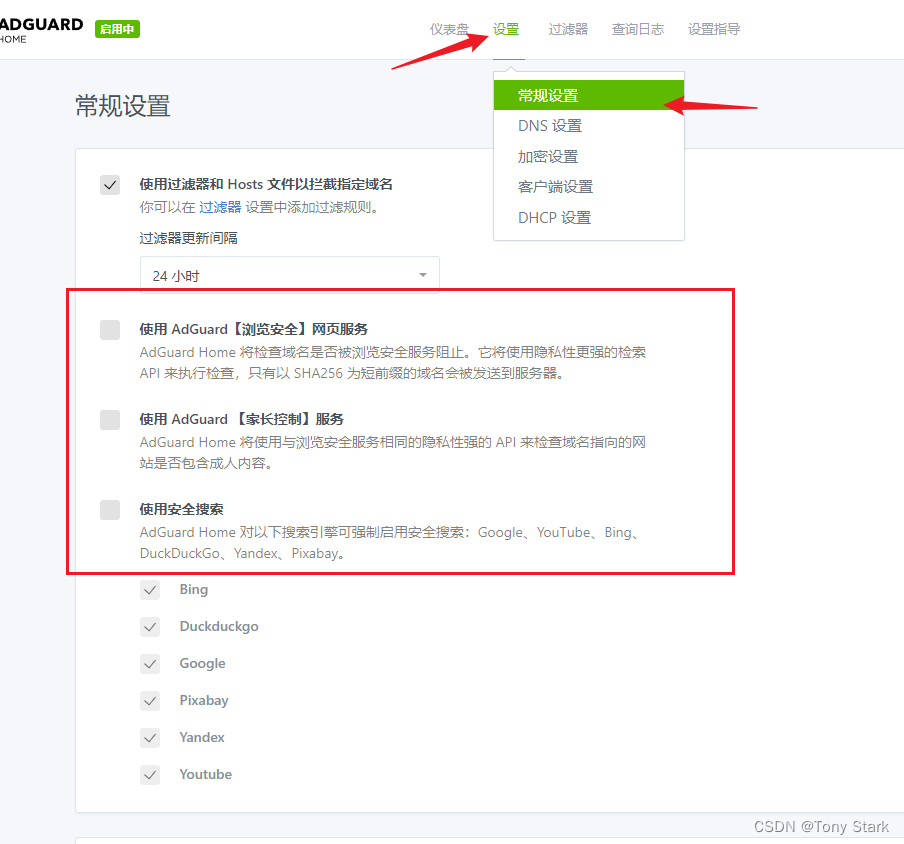Open the 24 小时 update interval dropdown
The image size is (904, 844).
pos(289,276)
